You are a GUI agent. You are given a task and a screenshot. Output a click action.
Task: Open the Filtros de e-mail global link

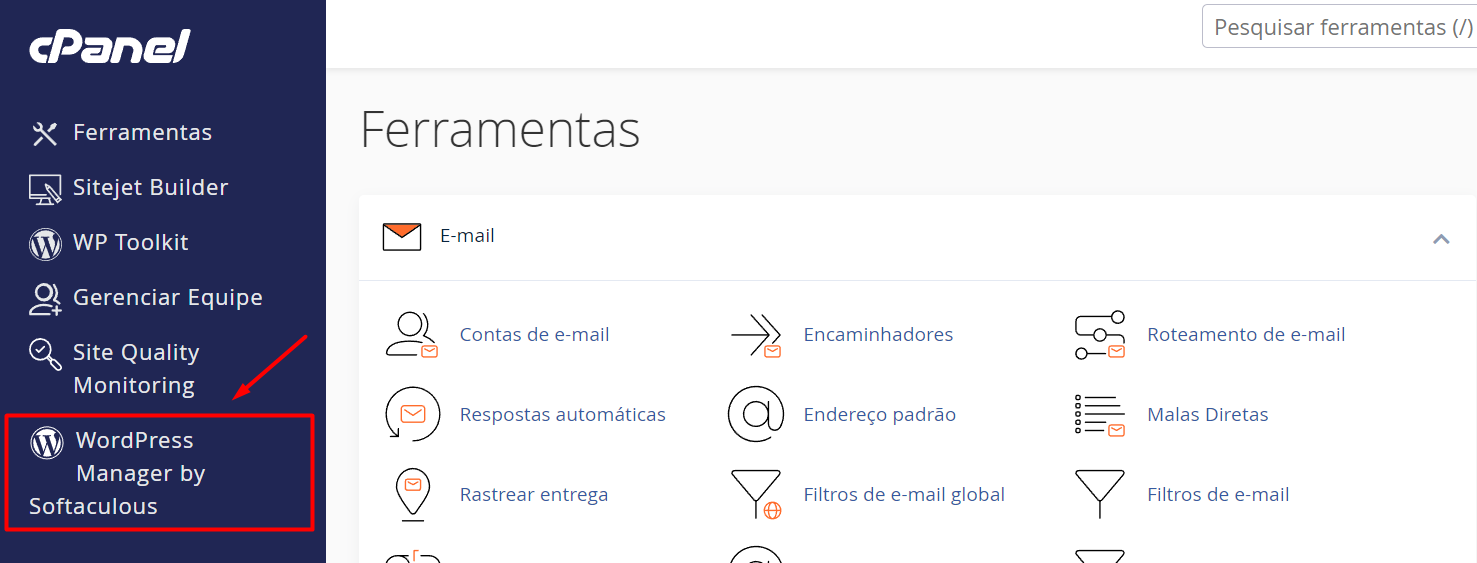(x=904, y=494)
